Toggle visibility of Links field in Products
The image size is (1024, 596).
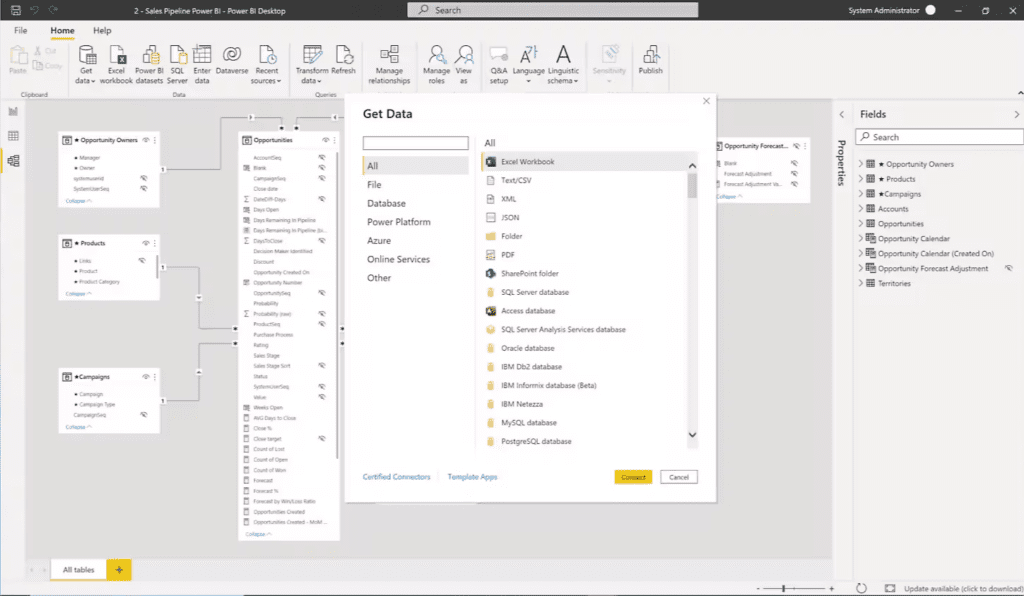point(142,261)
